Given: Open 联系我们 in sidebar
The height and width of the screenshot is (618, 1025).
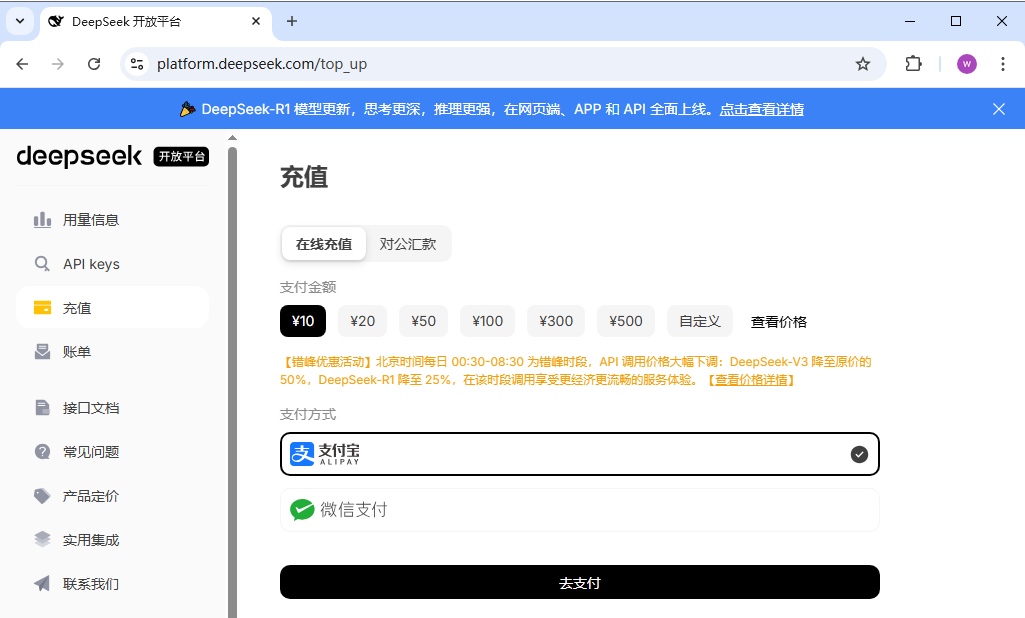Looking at the screenshot, I should pos(112,583).
